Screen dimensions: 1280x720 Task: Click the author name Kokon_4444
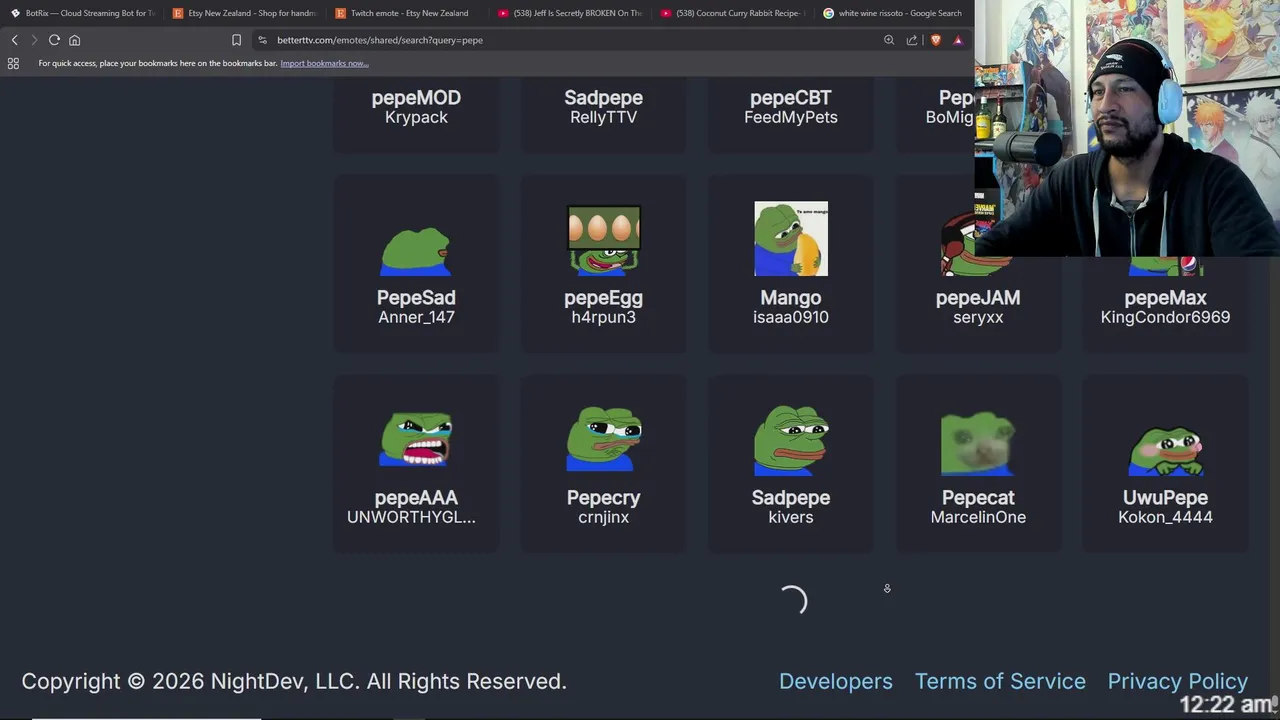tap(1165, 517)
